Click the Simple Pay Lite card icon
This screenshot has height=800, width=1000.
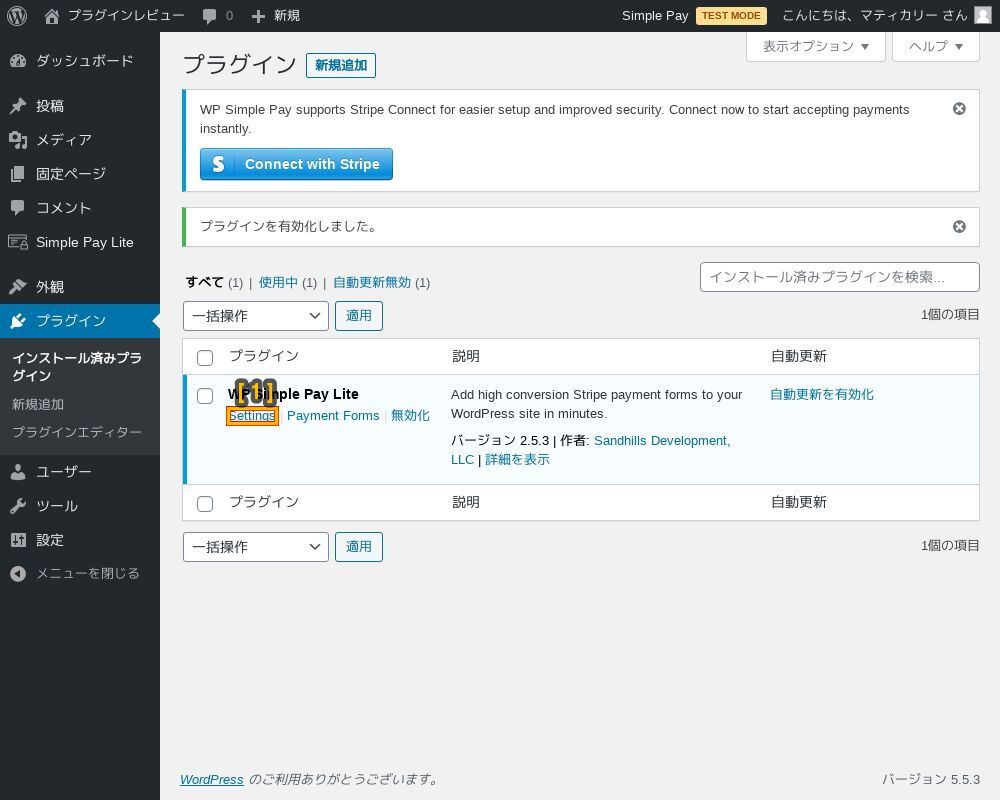pyautogui.click(x=18, y=242)
